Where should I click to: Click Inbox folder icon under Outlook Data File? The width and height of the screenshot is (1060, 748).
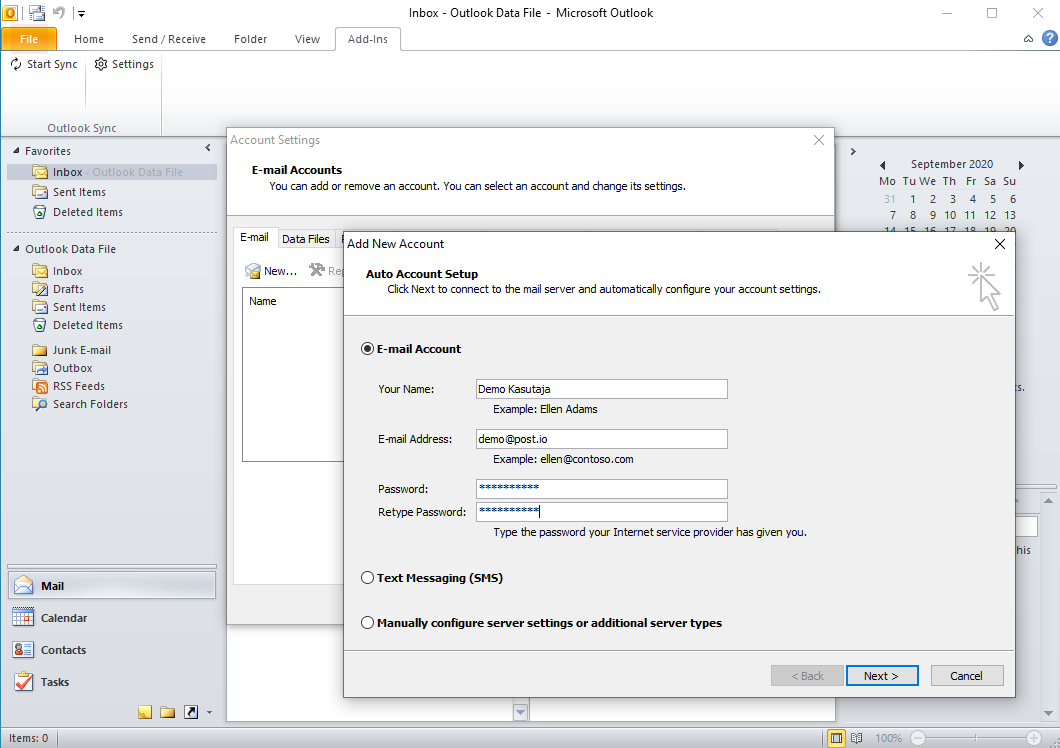point(40,271)
